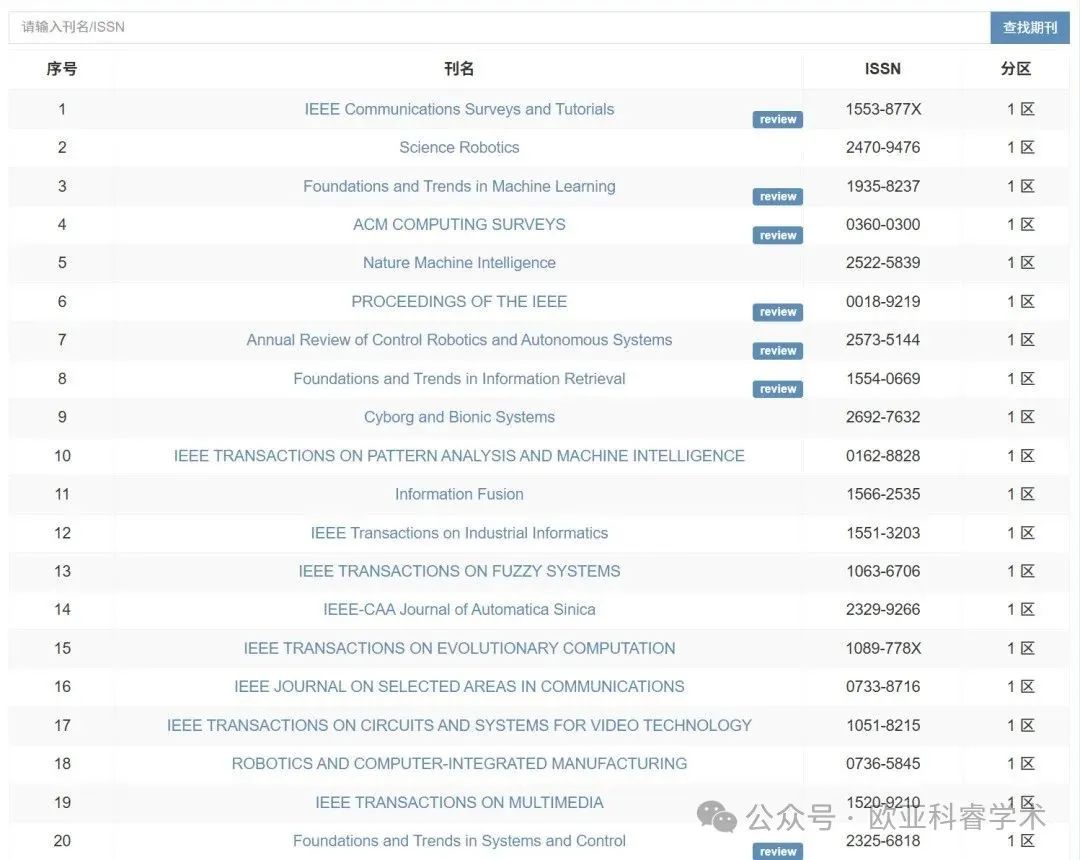
Task: Select ISSN 1051-8215 cell
Action: (883, 725)
